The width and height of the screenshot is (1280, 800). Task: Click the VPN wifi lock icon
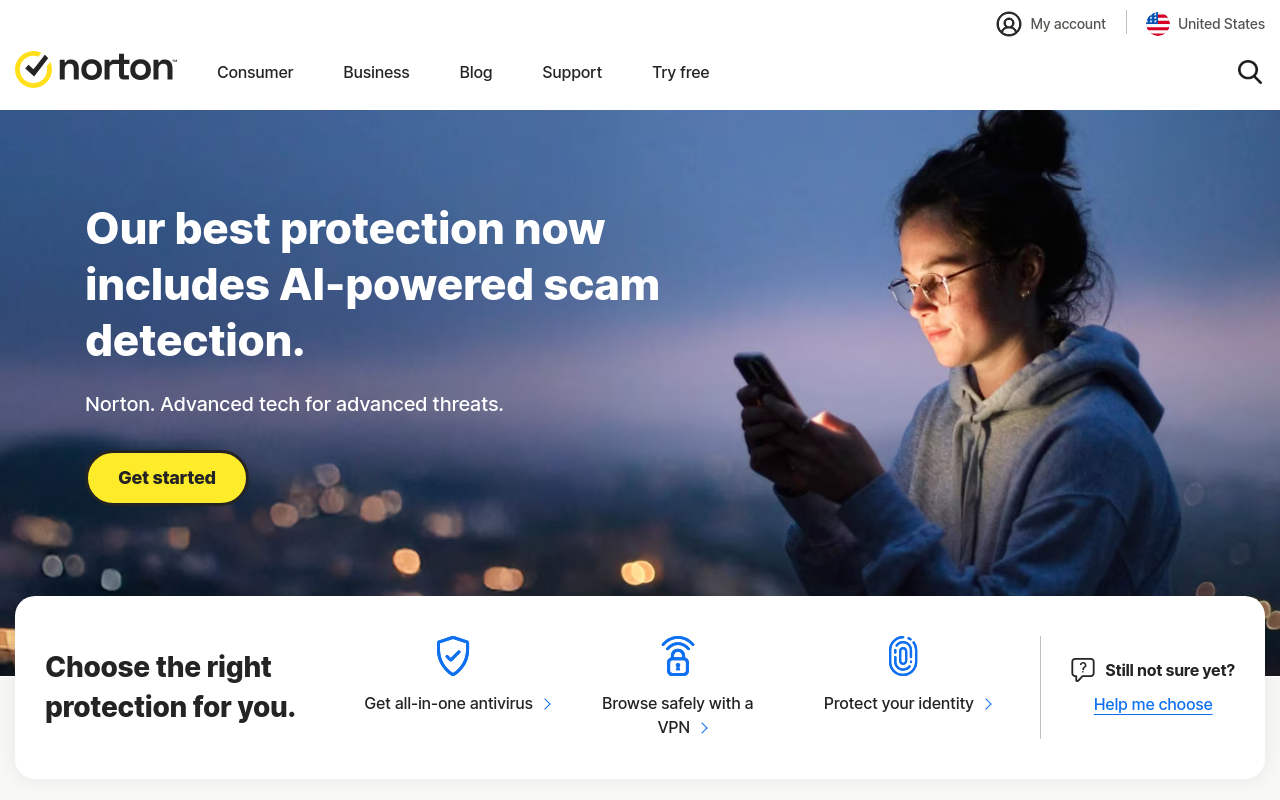(678, 656)
